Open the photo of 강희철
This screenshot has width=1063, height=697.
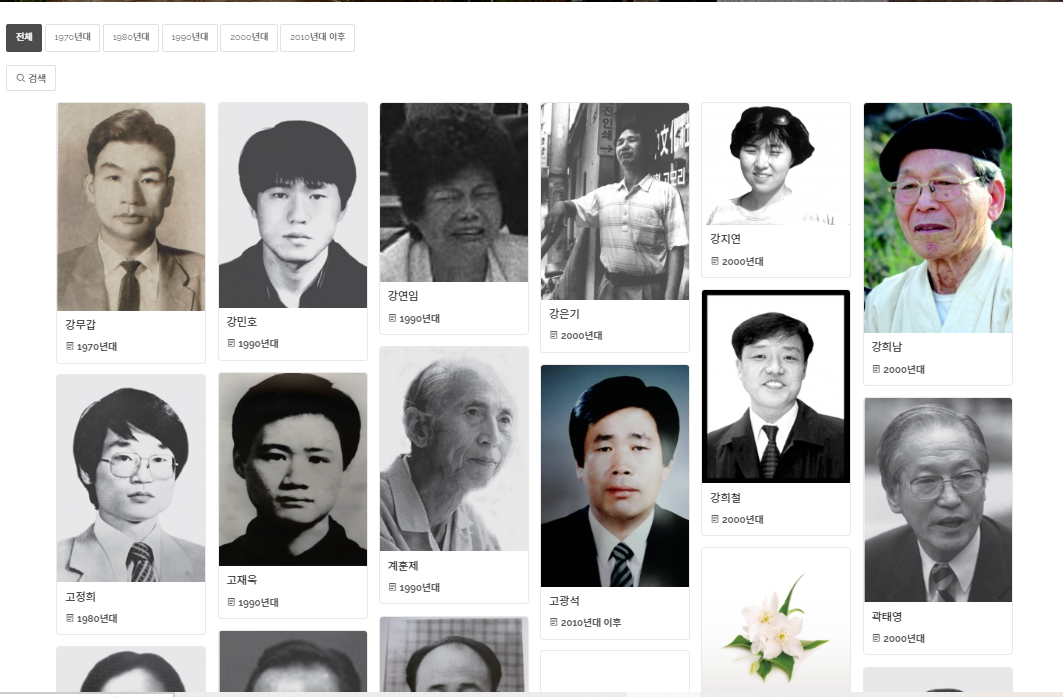[x=776, y=386]
